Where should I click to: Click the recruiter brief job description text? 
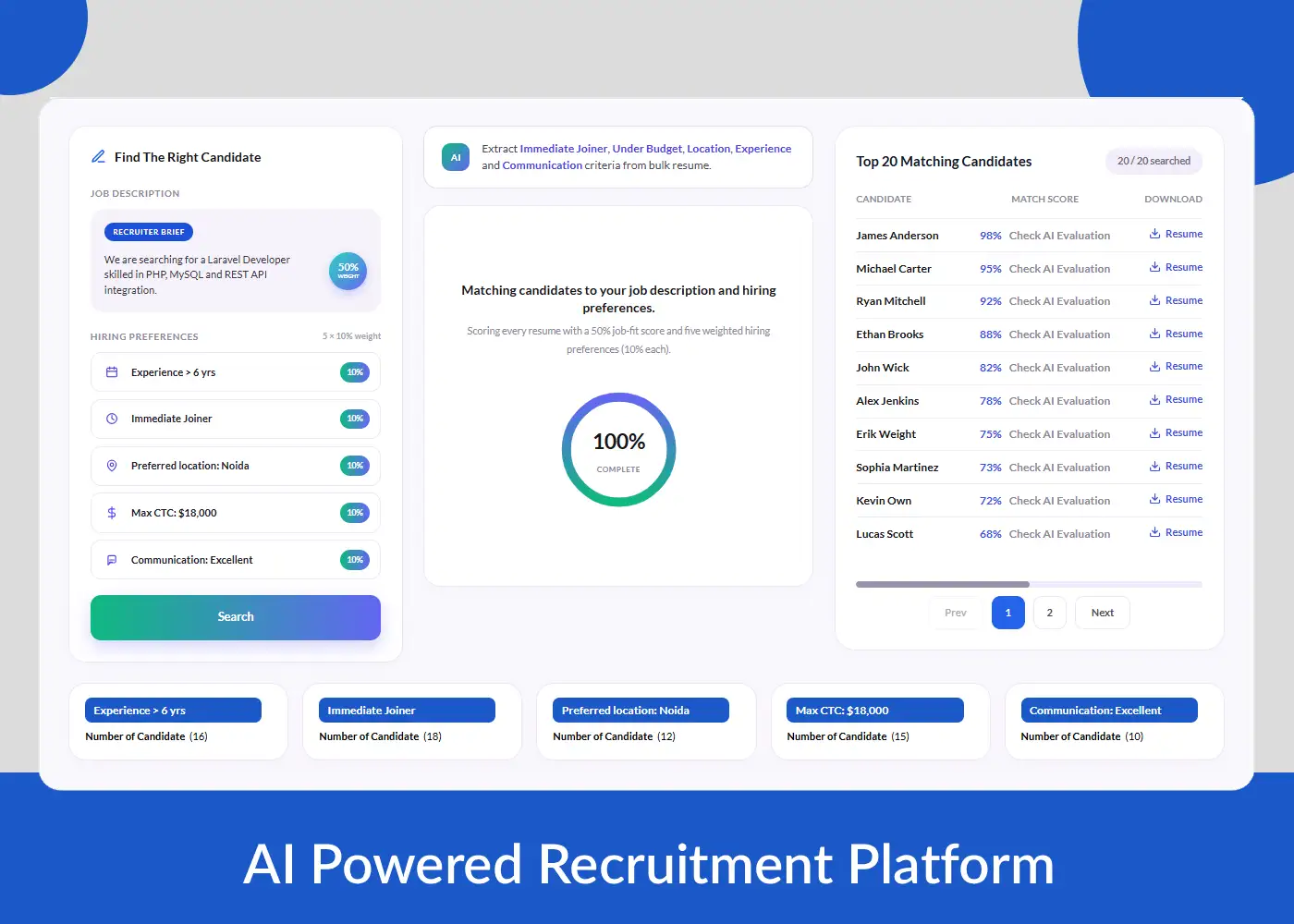point(197,275)
